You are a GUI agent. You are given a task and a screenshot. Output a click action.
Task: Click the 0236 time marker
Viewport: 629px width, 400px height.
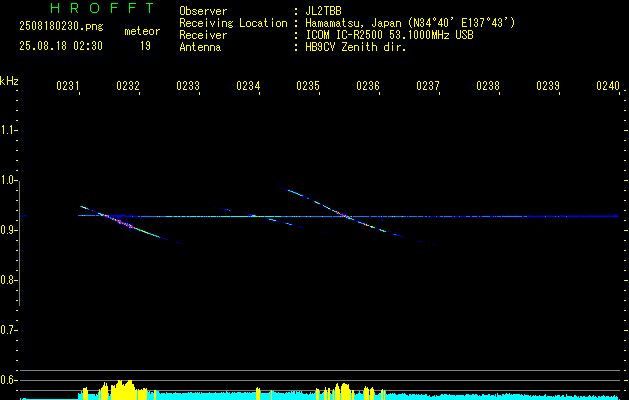point(368,86)
